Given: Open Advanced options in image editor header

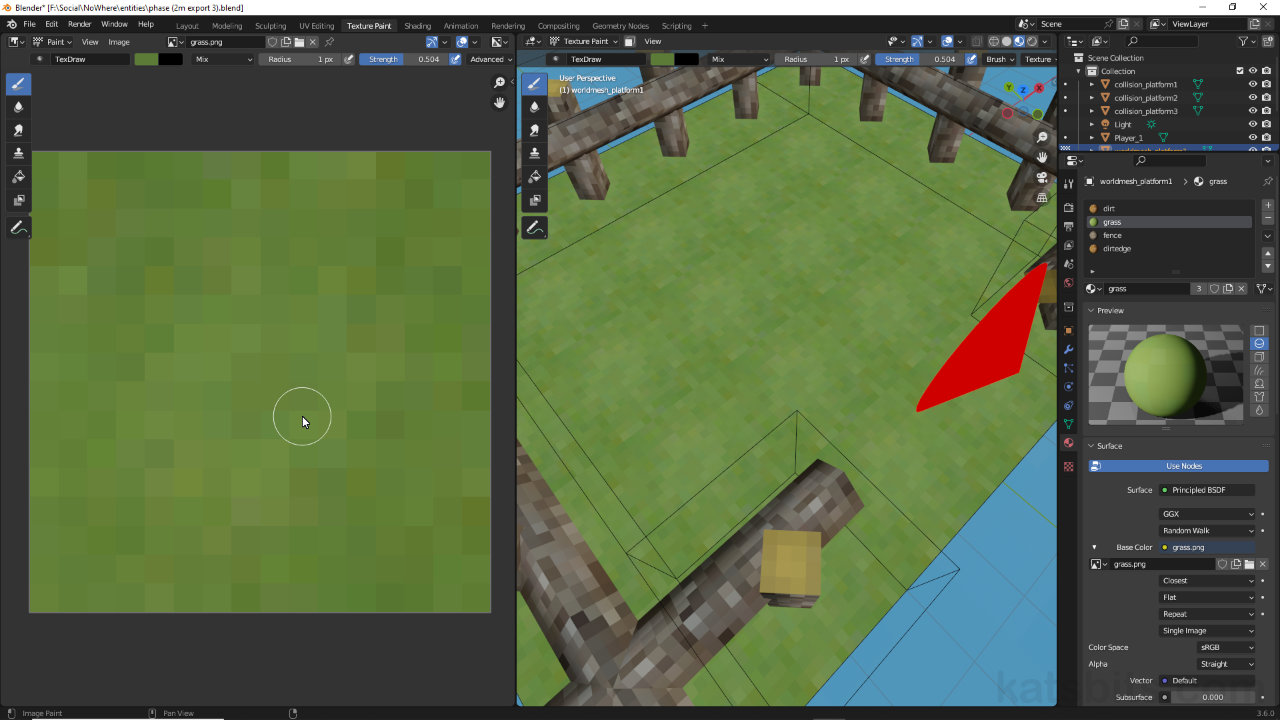Looking at the screenshot, I should [491, 59].
